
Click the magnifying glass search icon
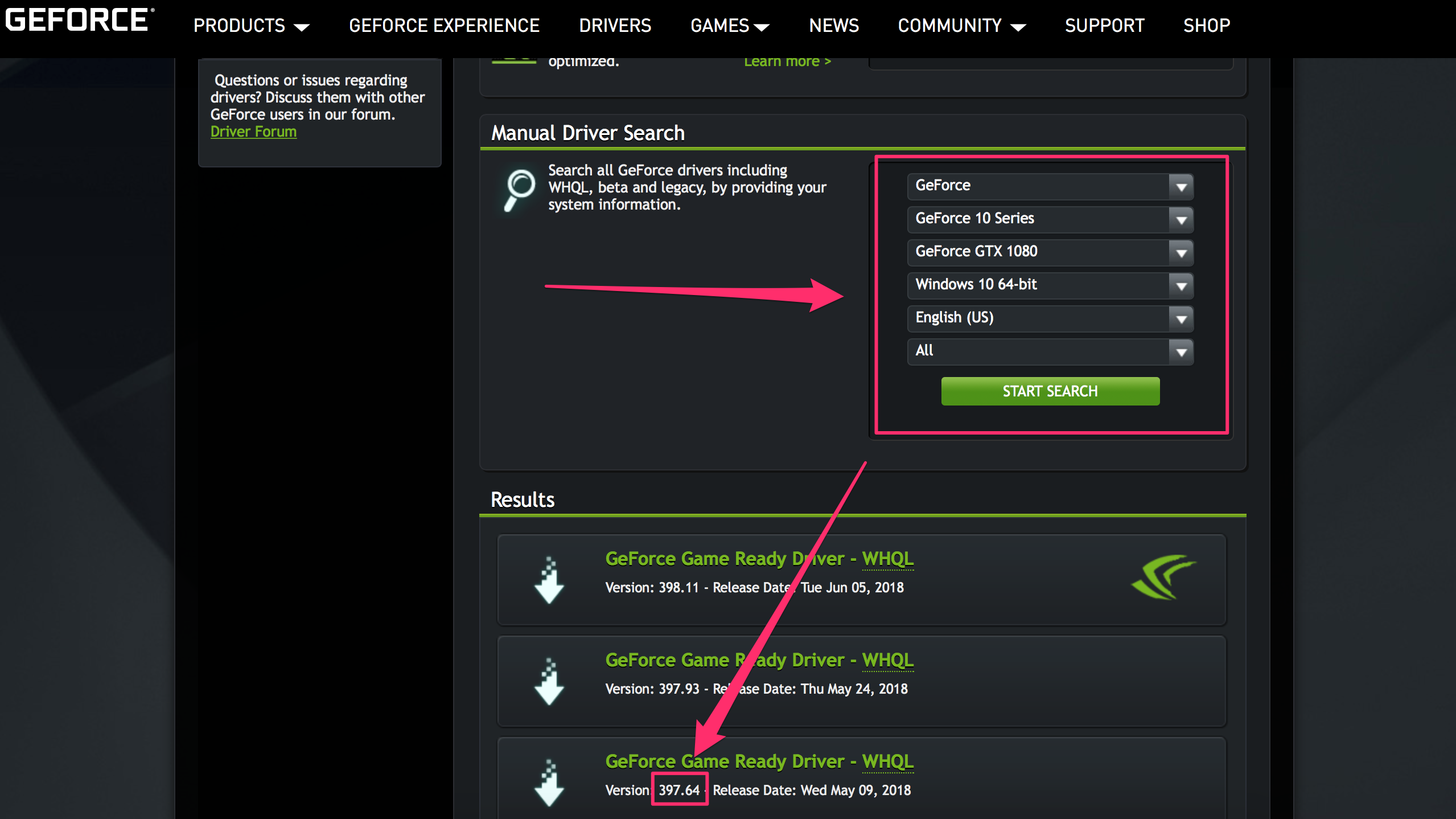[519, 190]
